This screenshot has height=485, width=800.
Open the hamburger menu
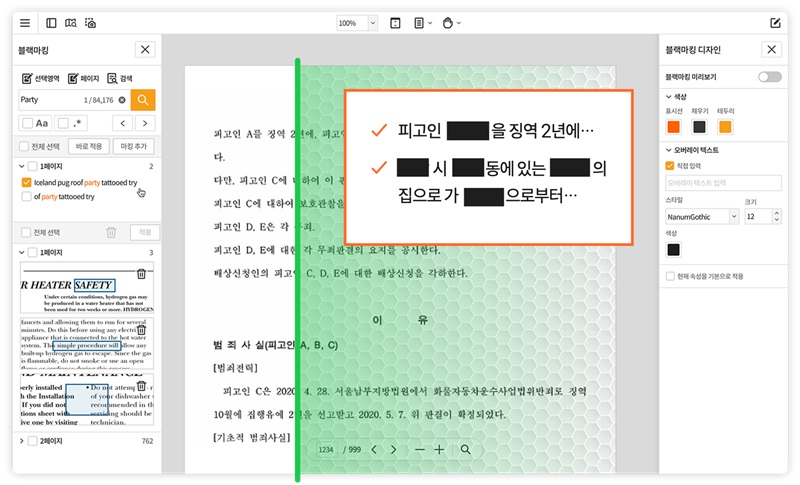25,23
